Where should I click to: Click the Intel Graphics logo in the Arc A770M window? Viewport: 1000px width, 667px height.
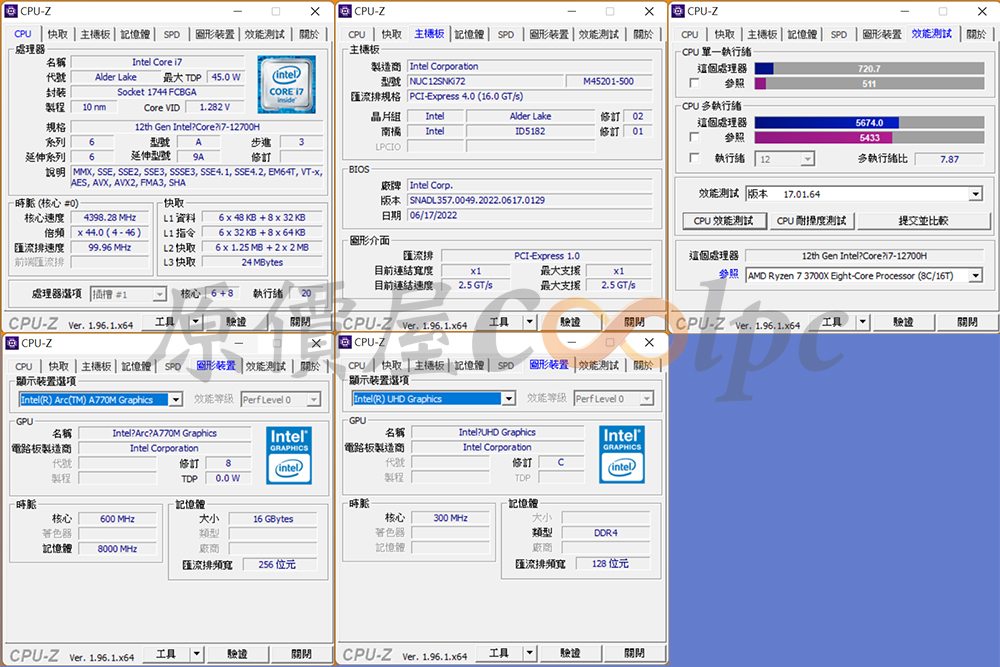point(289,455)
